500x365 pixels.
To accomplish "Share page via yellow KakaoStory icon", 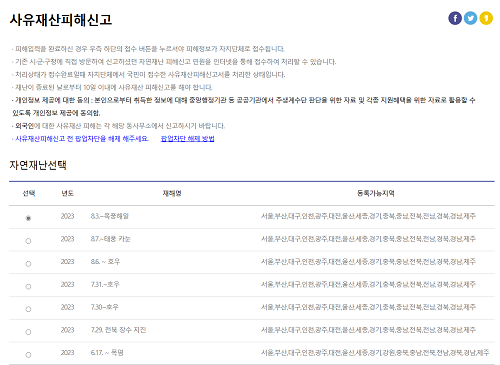I will pos(486,18).
